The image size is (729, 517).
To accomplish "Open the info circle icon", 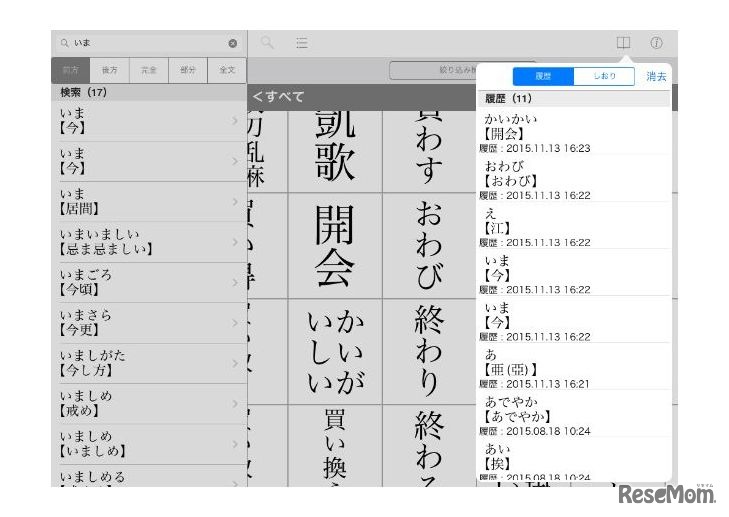I will (656, 43).
